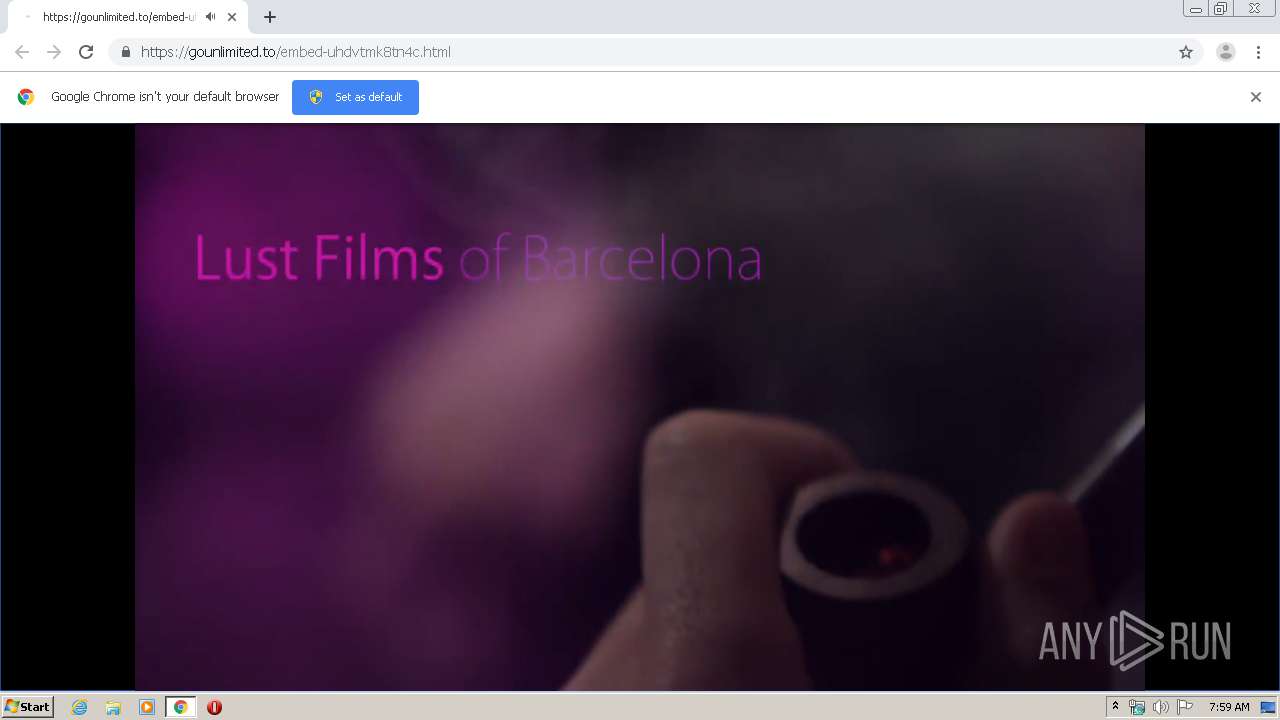Image resolution: width=1280 pixels, height=720 pixels.
Task: Open the Windows Start menu
Action: point(27,707)
